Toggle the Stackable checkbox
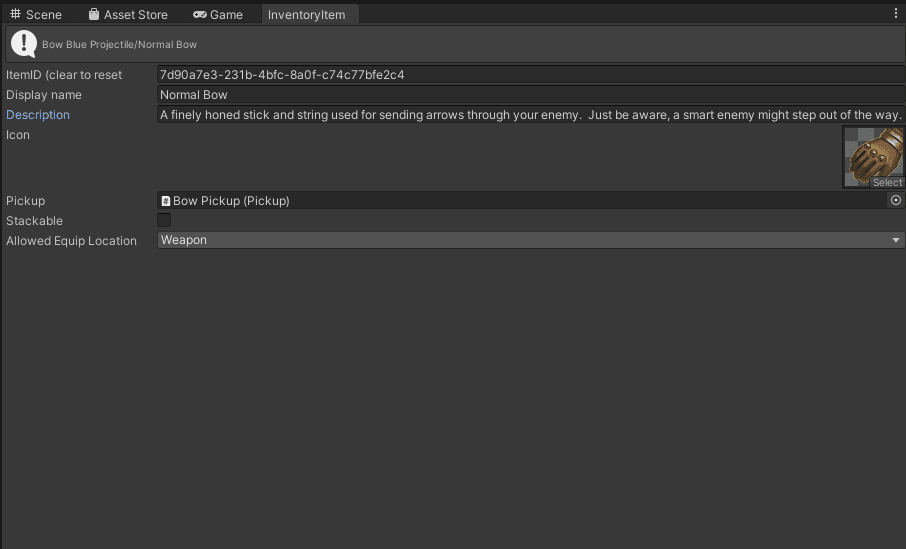 coord(164,220)
